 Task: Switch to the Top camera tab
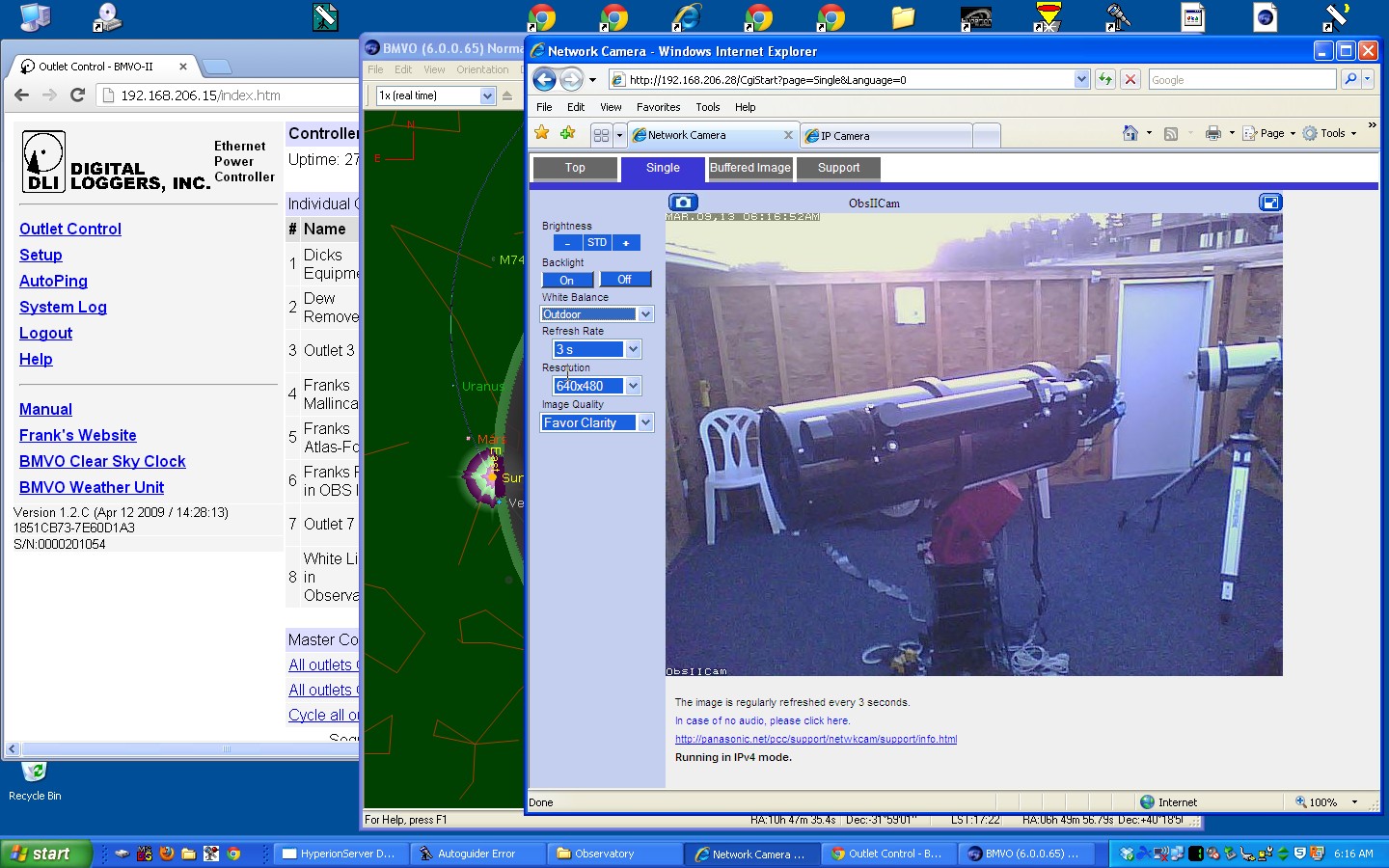(x=575, y=168)
